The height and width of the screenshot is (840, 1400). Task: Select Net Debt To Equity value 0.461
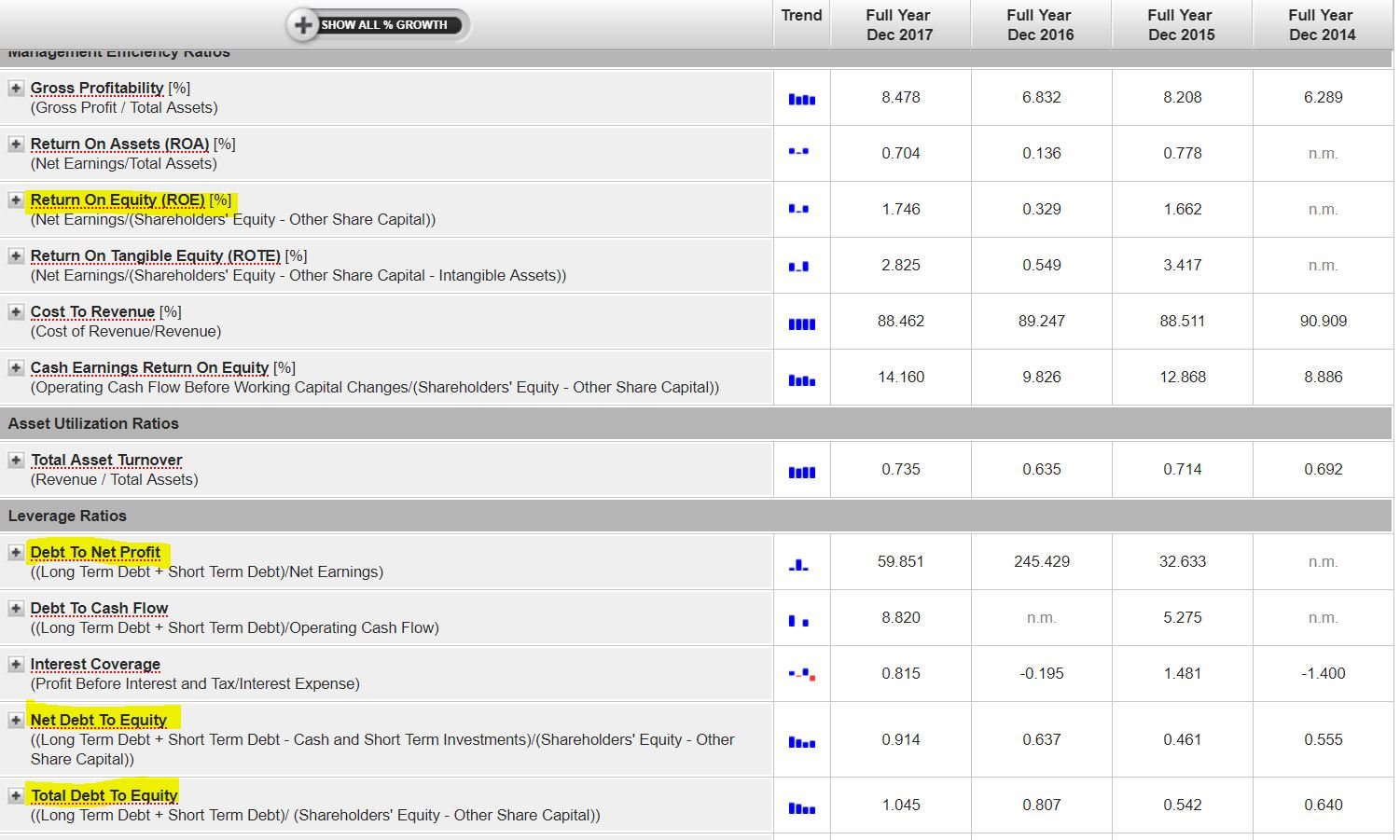(x=1182, y=739)
